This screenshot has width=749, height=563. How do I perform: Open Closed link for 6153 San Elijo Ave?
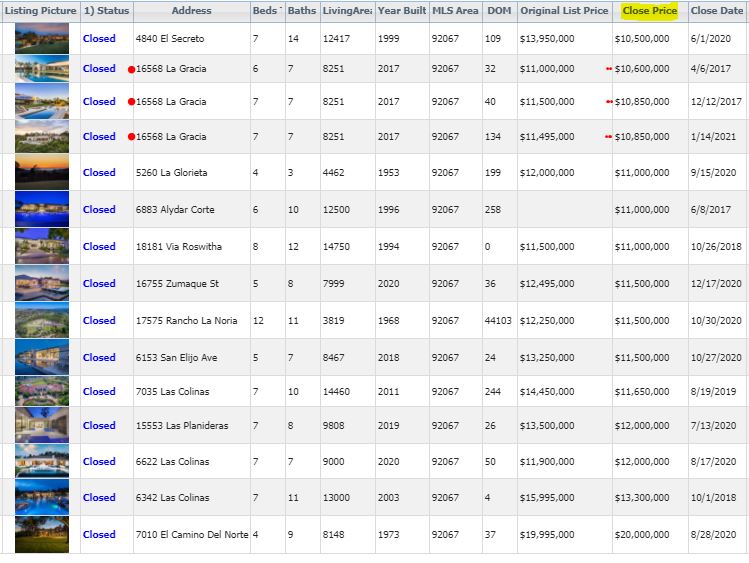99,358
